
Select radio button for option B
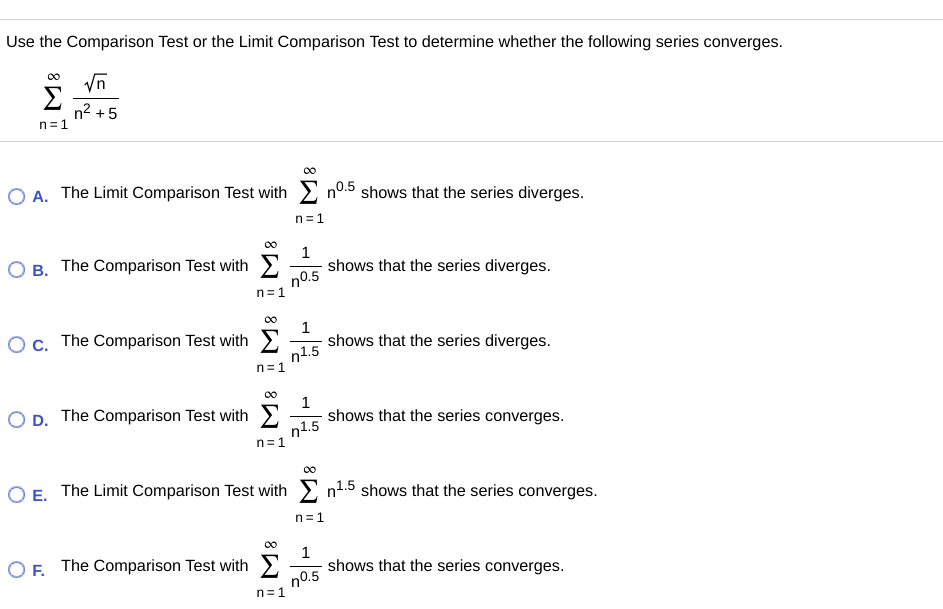pos(16,269)
